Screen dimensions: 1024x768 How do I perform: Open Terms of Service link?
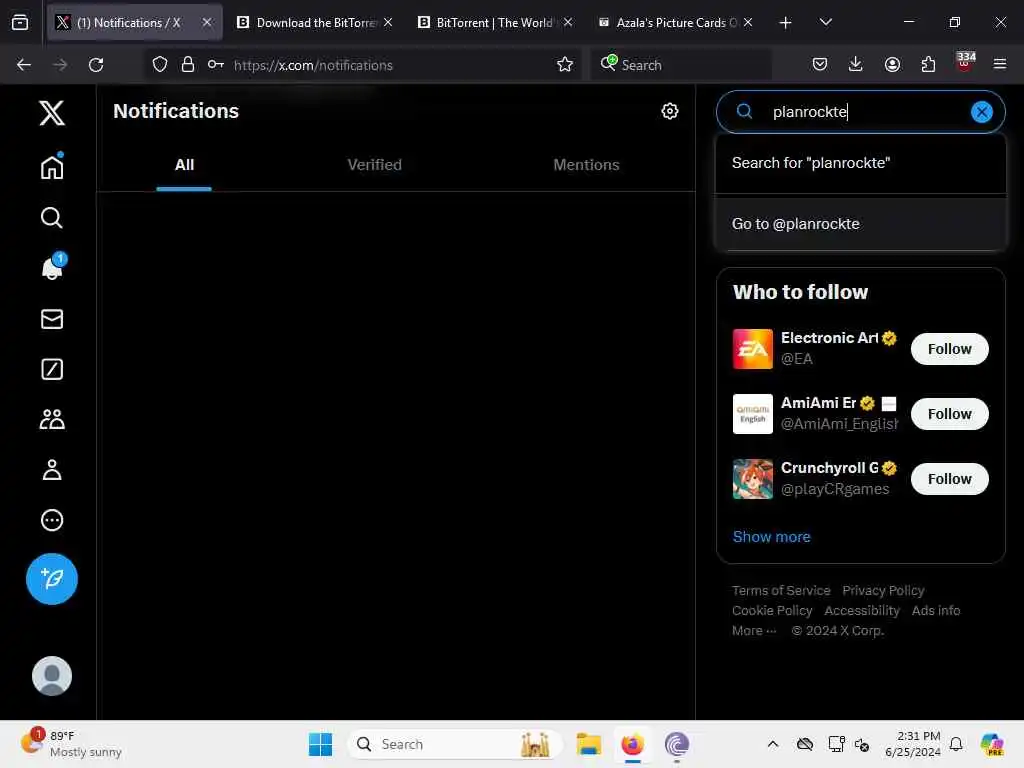pyautogui.click(x=780, y=590)
